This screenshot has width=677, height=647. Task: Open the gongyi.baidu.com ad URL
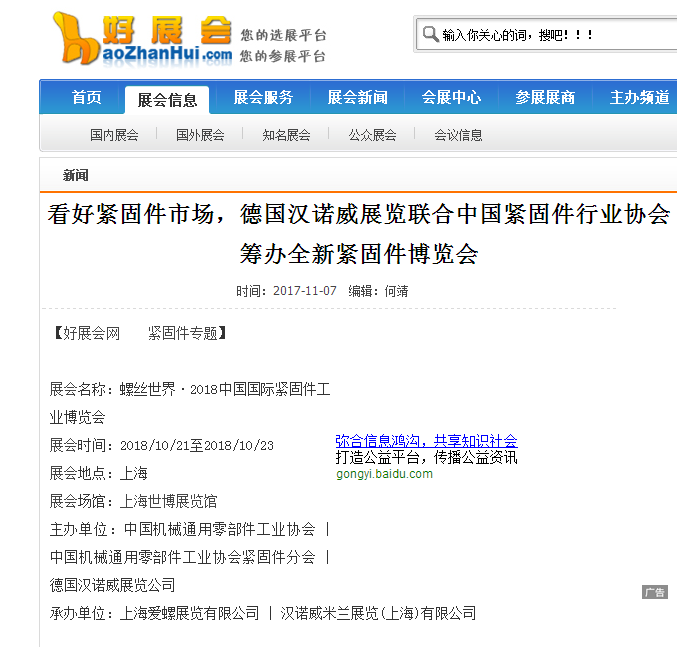[x=384, y=474]
